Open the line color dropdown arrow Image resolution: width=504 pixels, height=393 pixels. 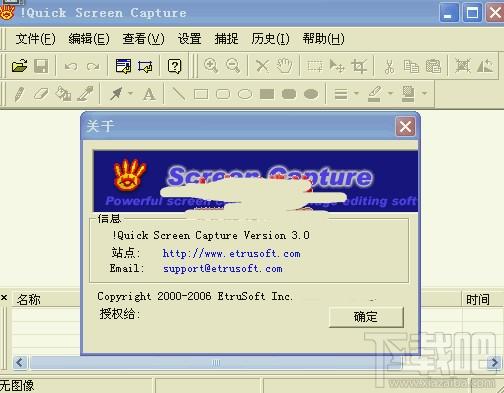point(390,94)
